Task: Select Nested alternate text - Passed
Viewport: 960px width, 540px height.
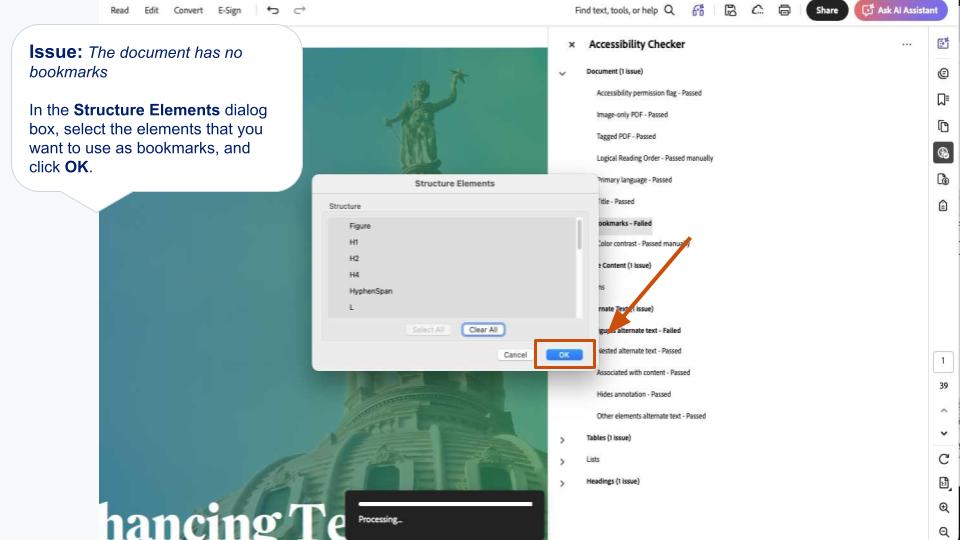Action: point(639,351)
